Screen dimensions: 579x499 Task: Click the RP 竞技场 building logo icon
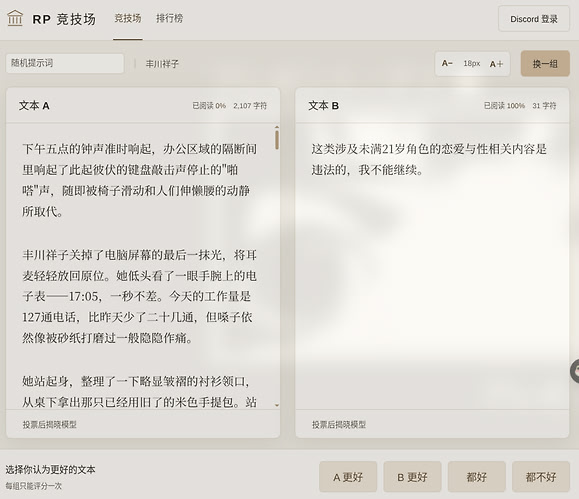coord(15,18)
